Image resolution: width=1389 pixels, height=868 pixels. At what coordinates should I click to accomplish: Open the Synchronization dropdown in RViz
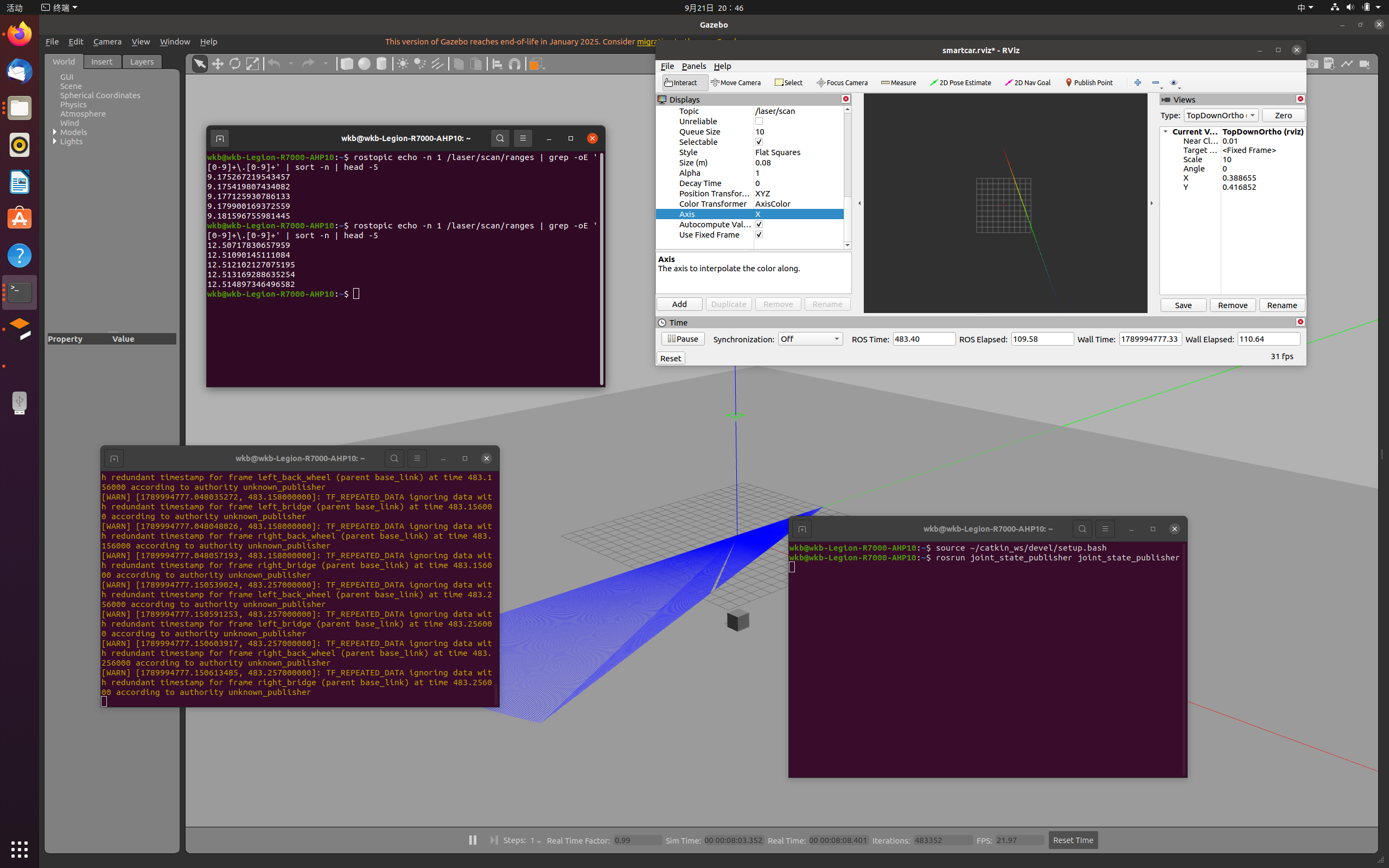810,339
